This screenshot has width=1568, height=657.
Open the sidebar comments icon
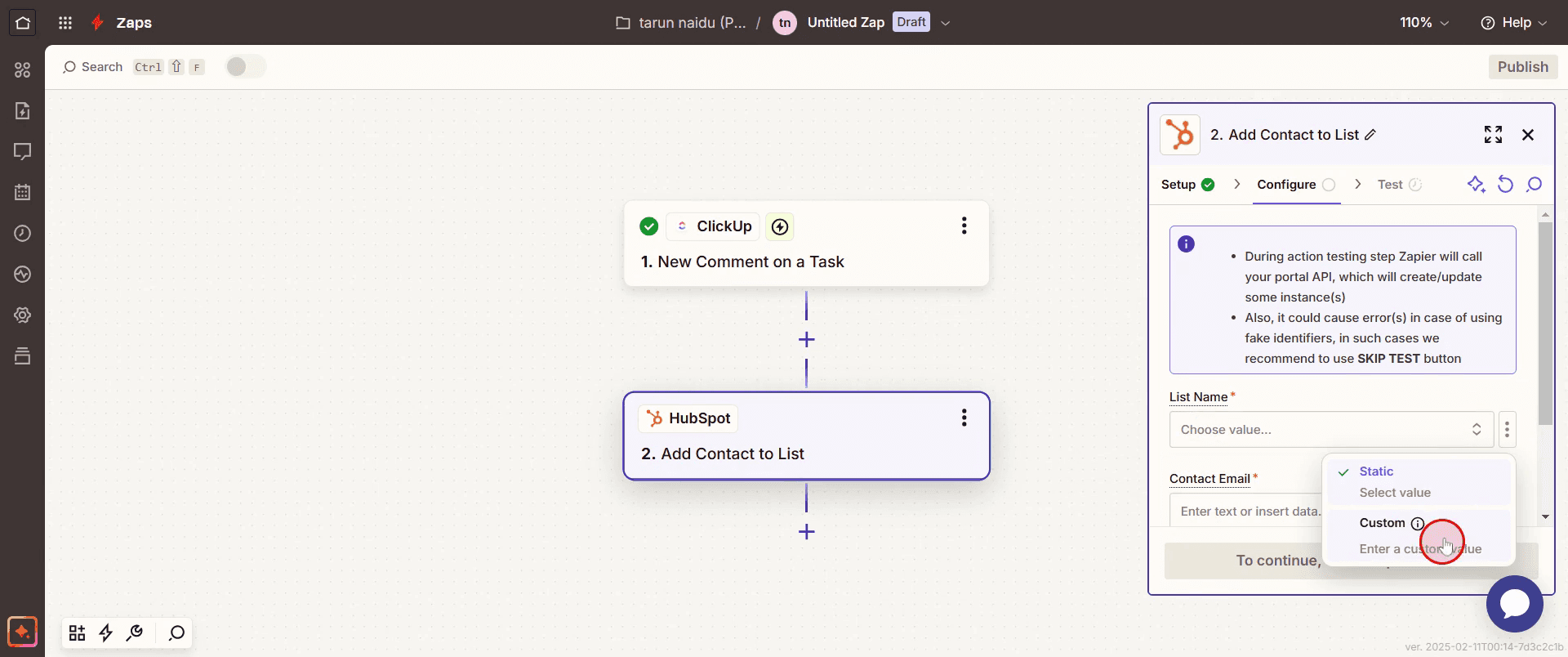tap(23, 152)
